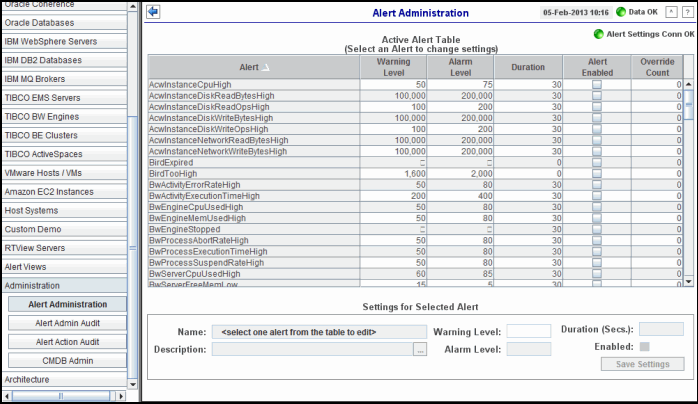Sort by Override Count column header
This screenshot has width=698, height=404.
[657, 67]
